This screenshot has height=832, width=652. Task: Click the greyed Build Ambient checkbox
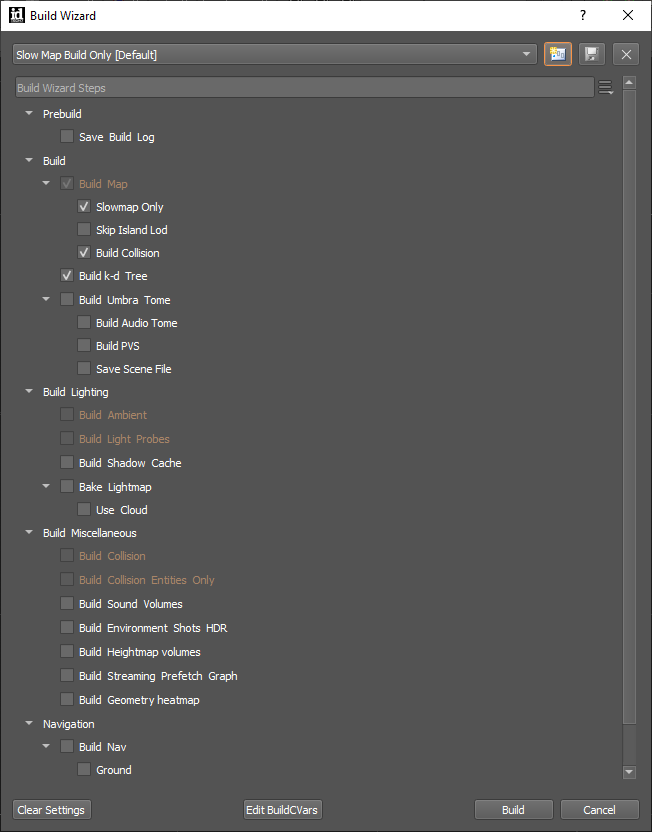[67, 414]
